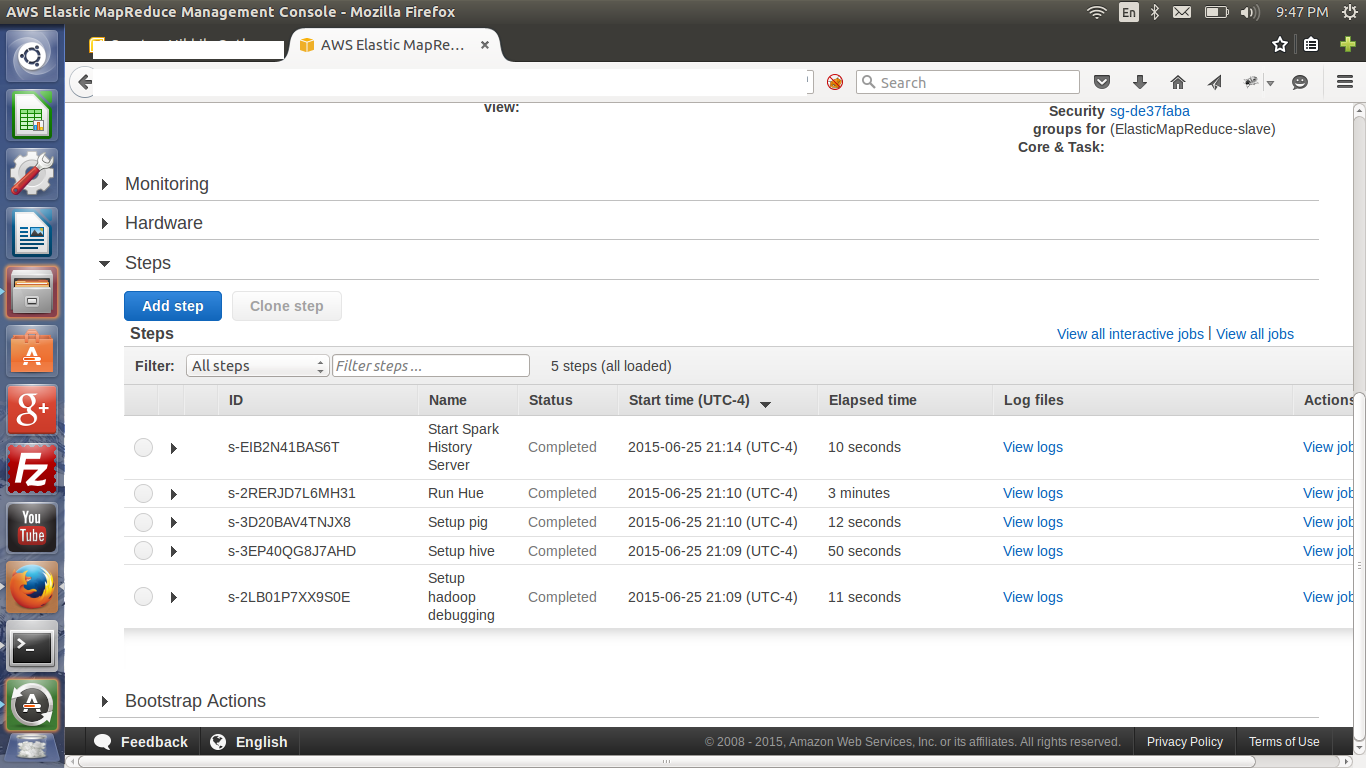
Task: Click the Filter steps input field
Action: pos(430,366)
